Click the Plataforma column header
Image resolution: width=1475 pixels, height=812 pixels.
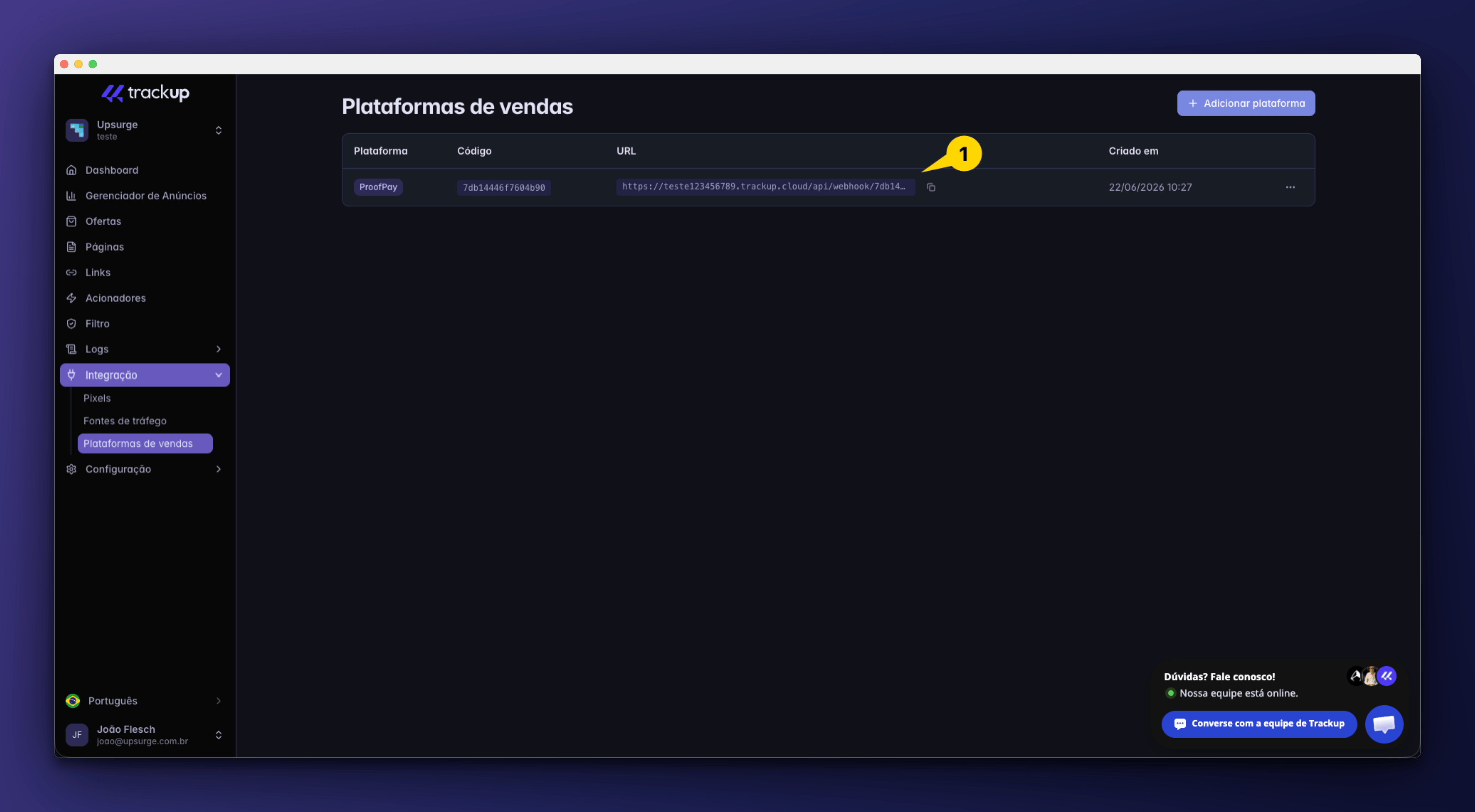tap(381, 151)
